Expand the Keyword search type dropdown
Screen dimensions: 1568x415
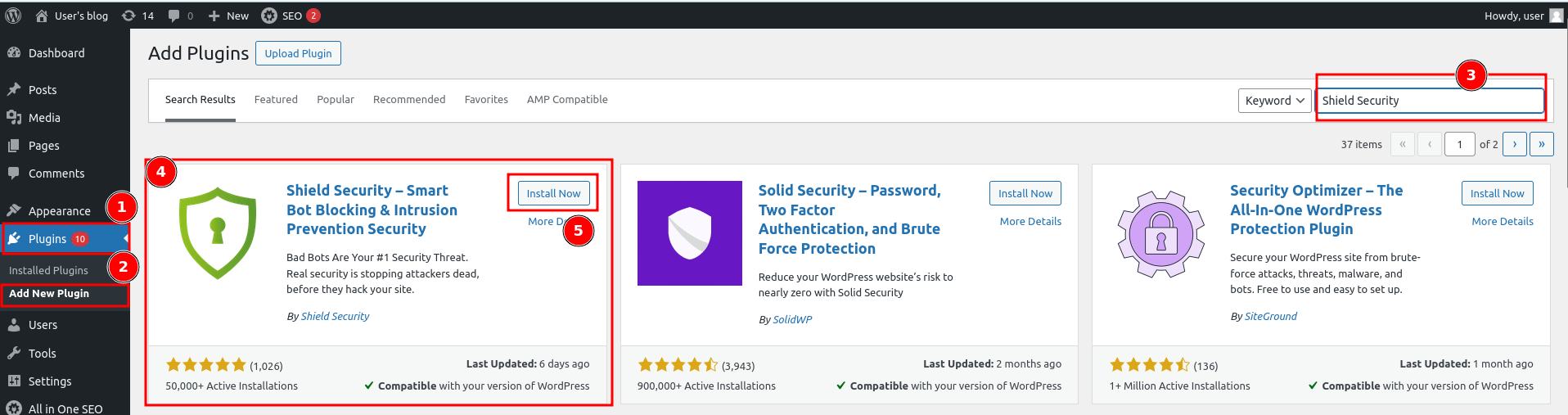coord(1274,101)
